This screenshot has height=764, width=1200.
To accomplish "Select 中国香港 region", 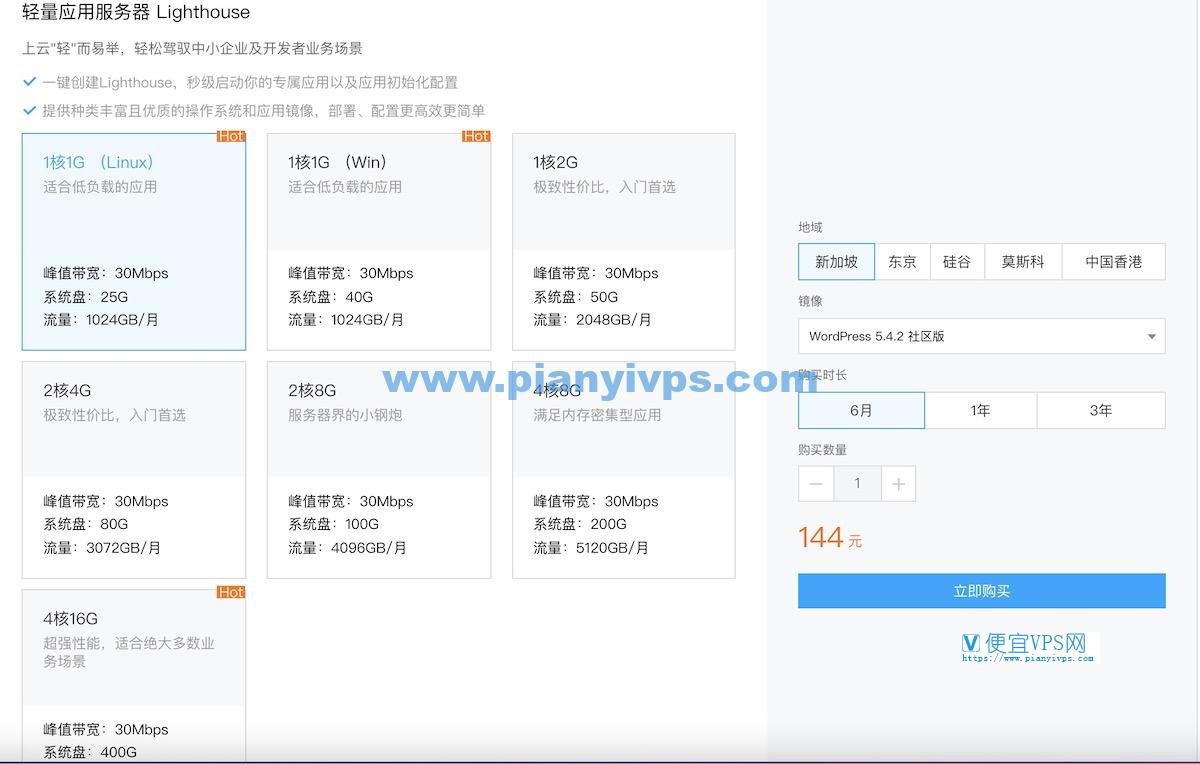I will tap(1113, 262).
